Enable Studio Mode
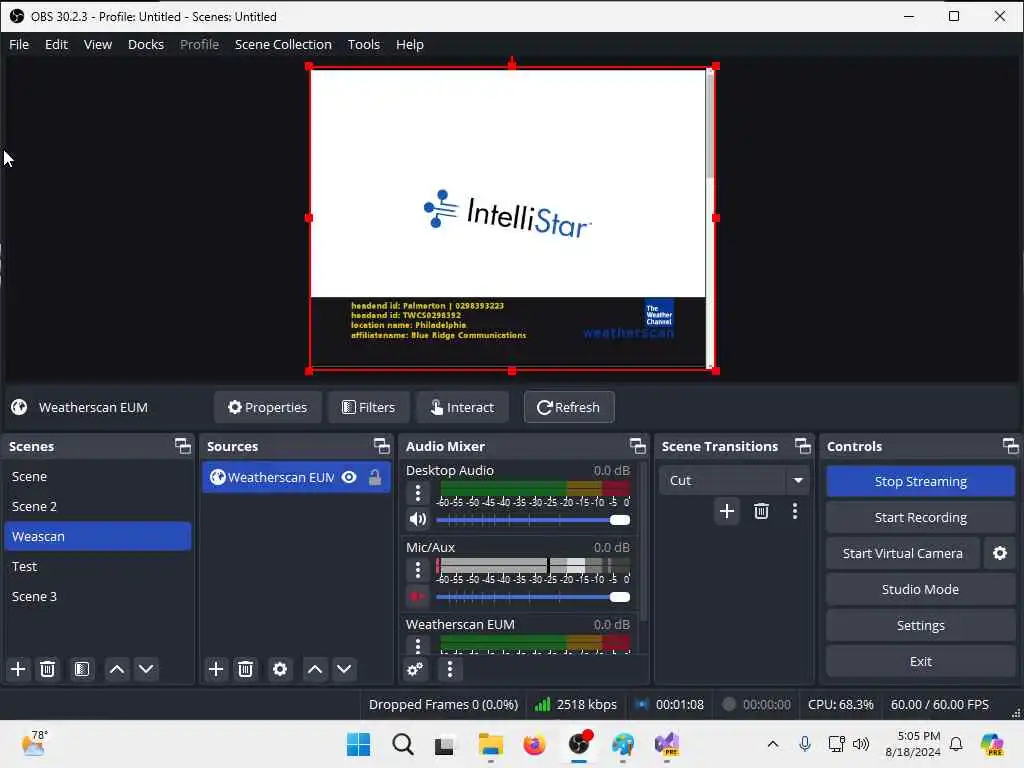 click(920, 589)
